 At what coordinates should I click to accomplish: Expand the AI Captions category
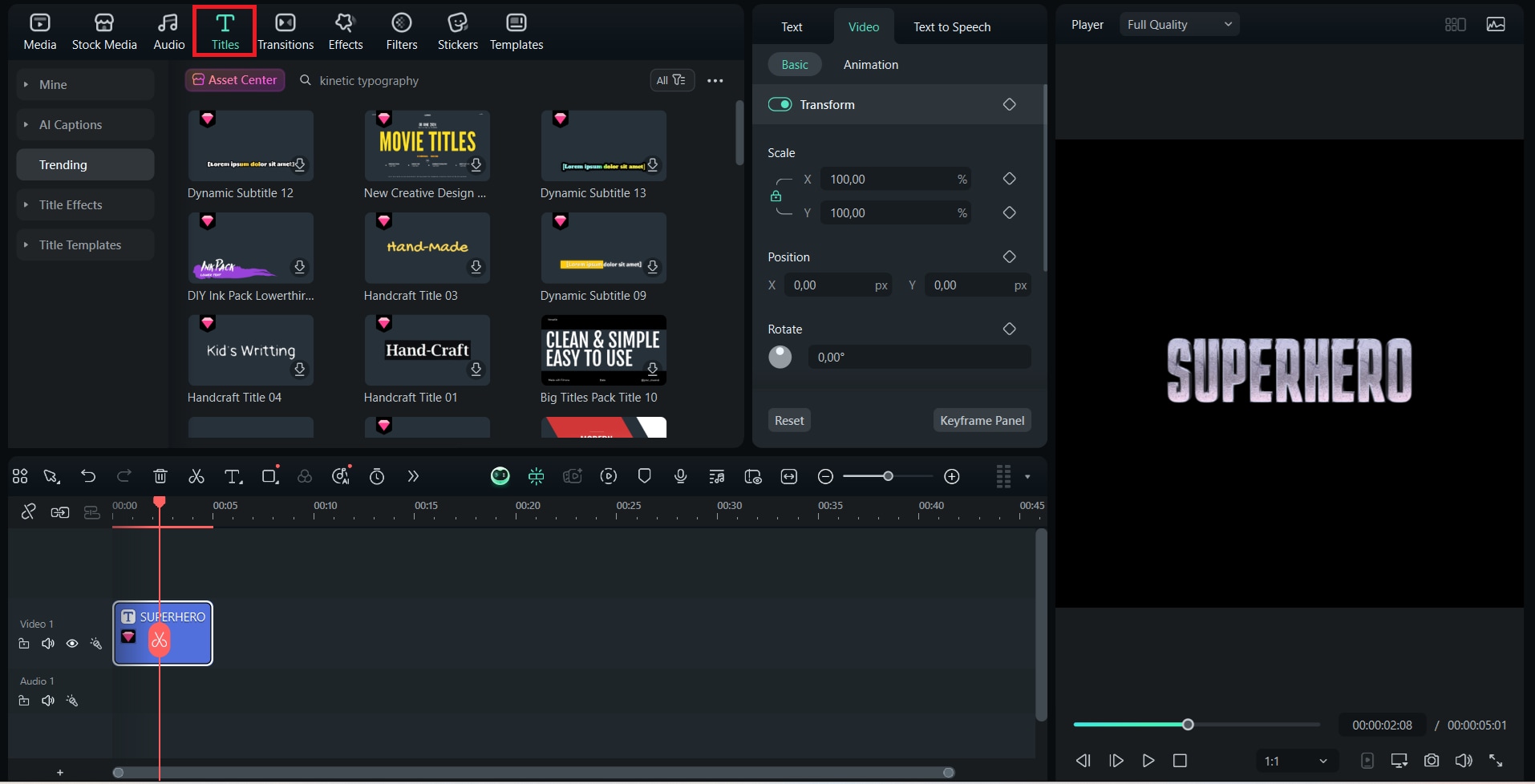(x=85, y=124)
